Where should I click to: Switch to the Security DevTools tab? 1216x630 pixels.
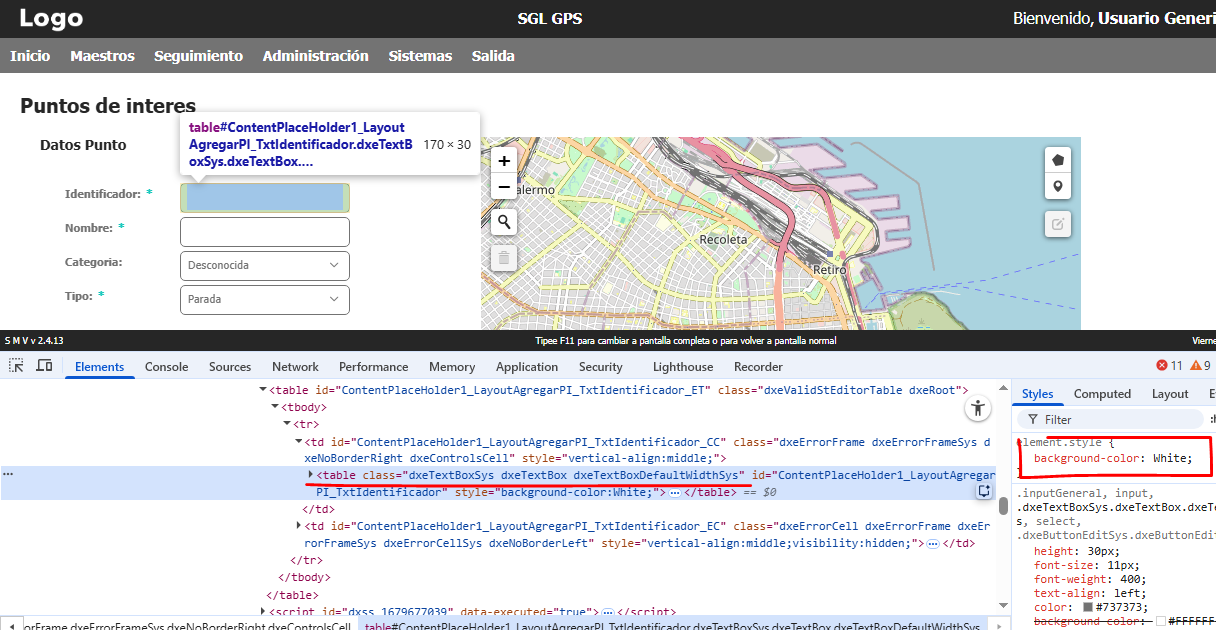tap(600, 367)
